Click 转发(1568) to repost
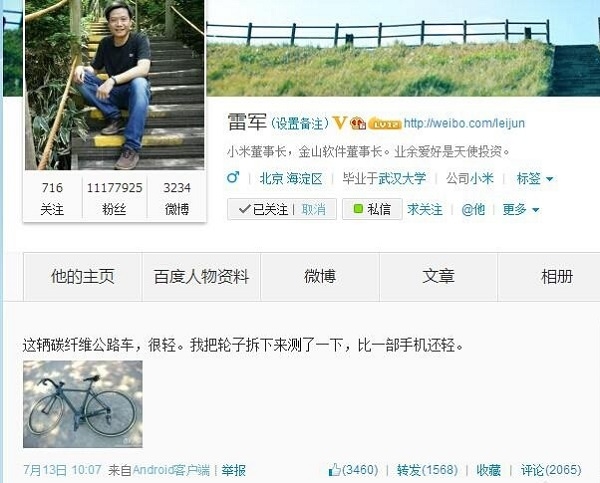This screenshot has height=483, width=600. click(x=427, y=470)
